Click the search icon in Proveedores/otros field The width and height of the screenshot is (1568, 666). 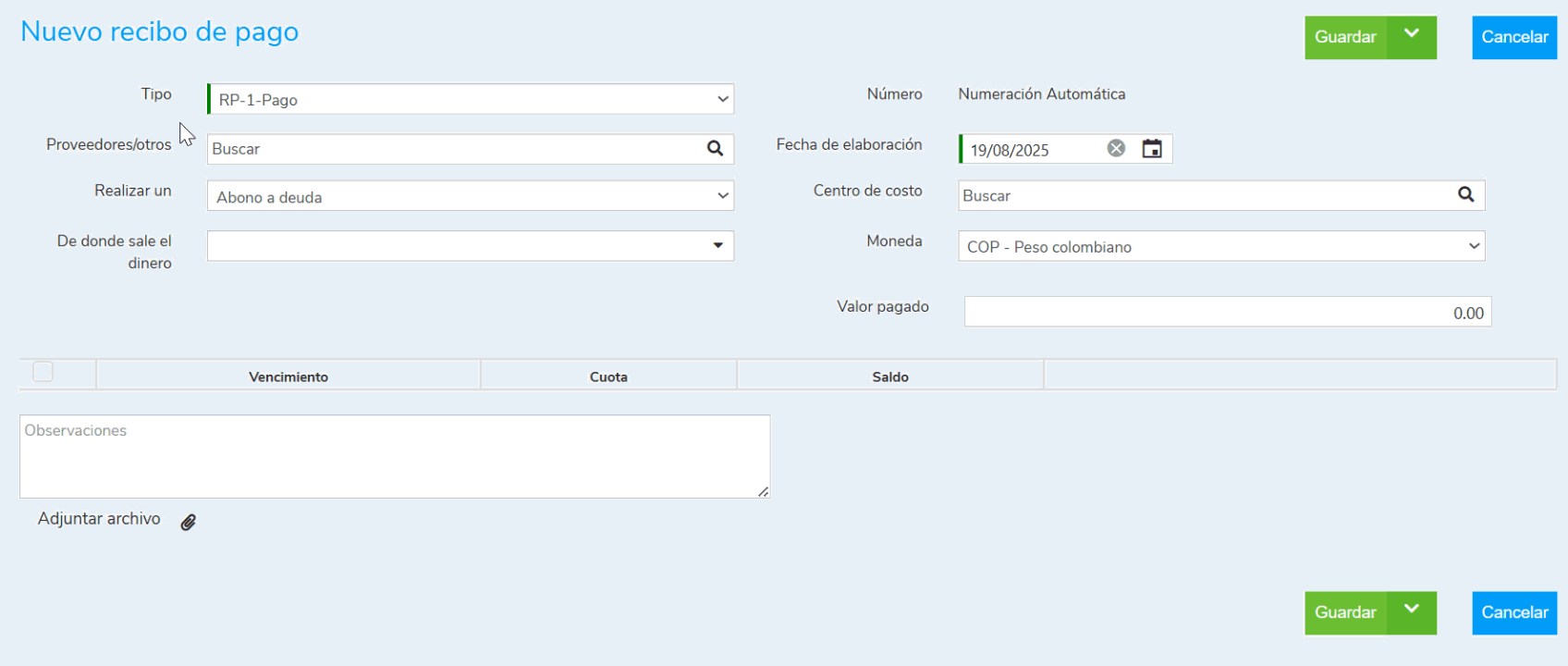click(715, 149)
